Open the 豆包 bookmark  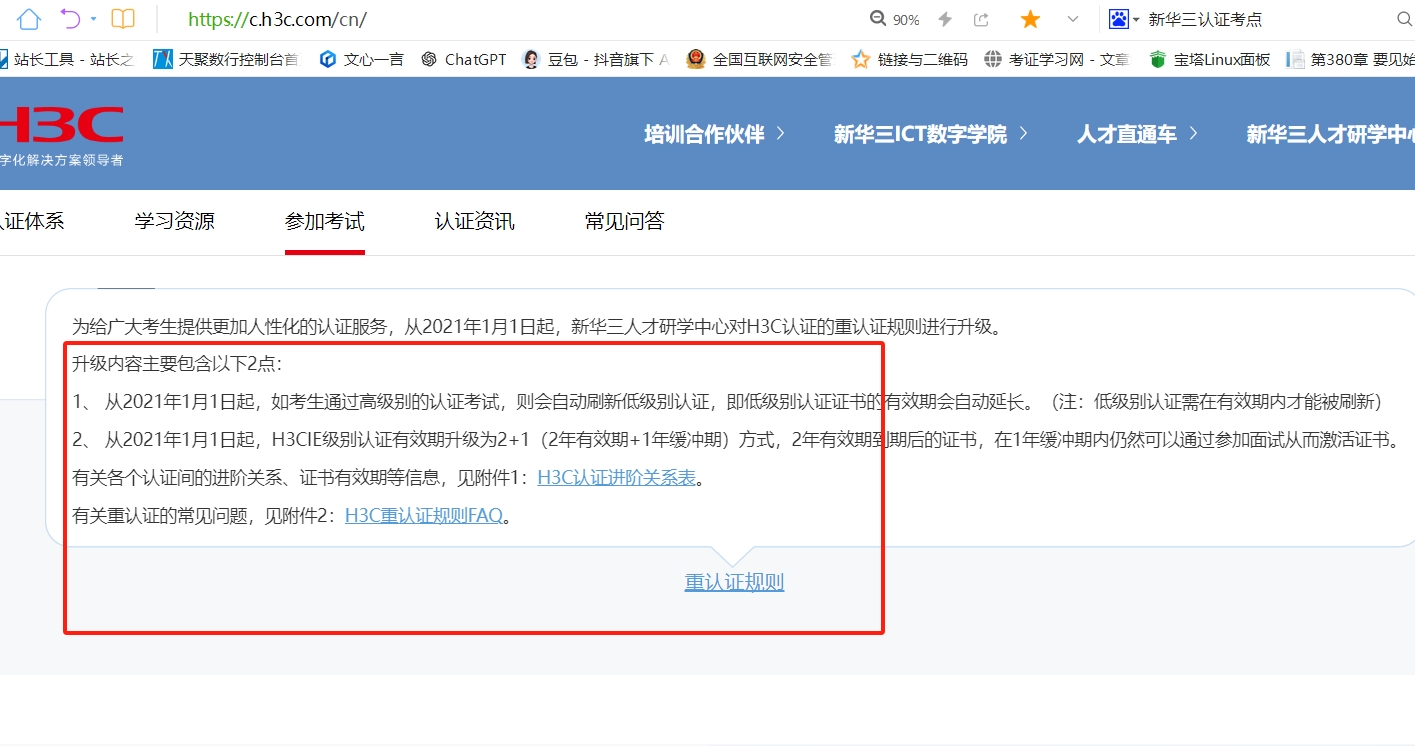(595, 60)
